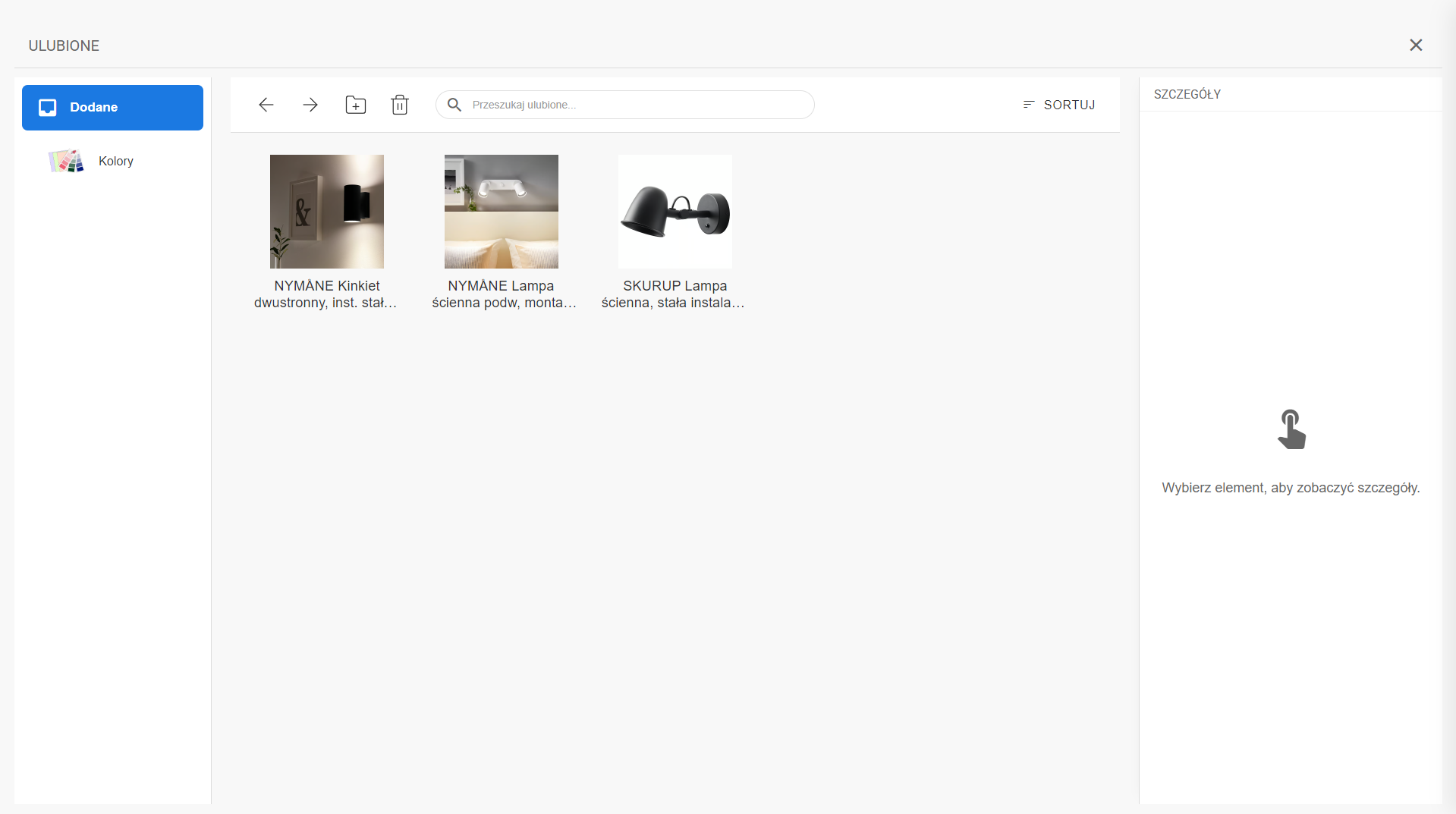
Task: Create a new folder in favorites
Action: [x=355, y=105]
